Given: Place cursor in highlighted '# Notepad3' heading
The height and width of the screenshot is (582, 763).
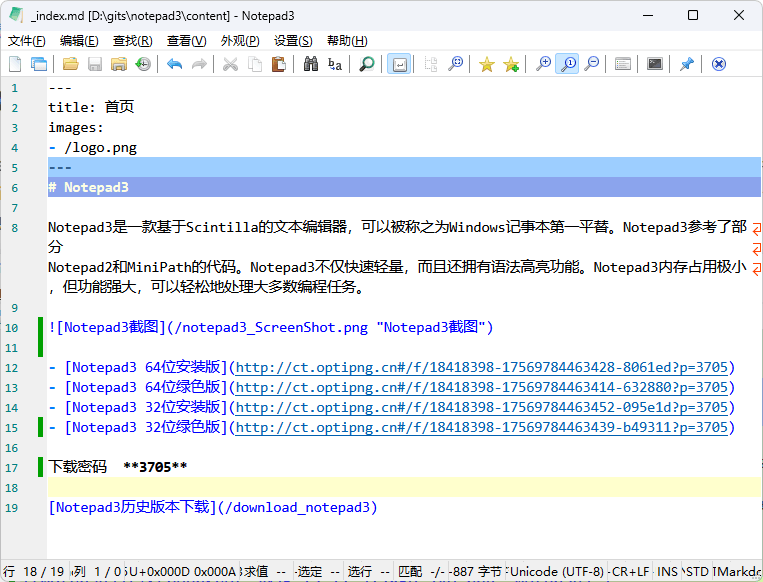Looking at the screenshot, I should 89,187.
